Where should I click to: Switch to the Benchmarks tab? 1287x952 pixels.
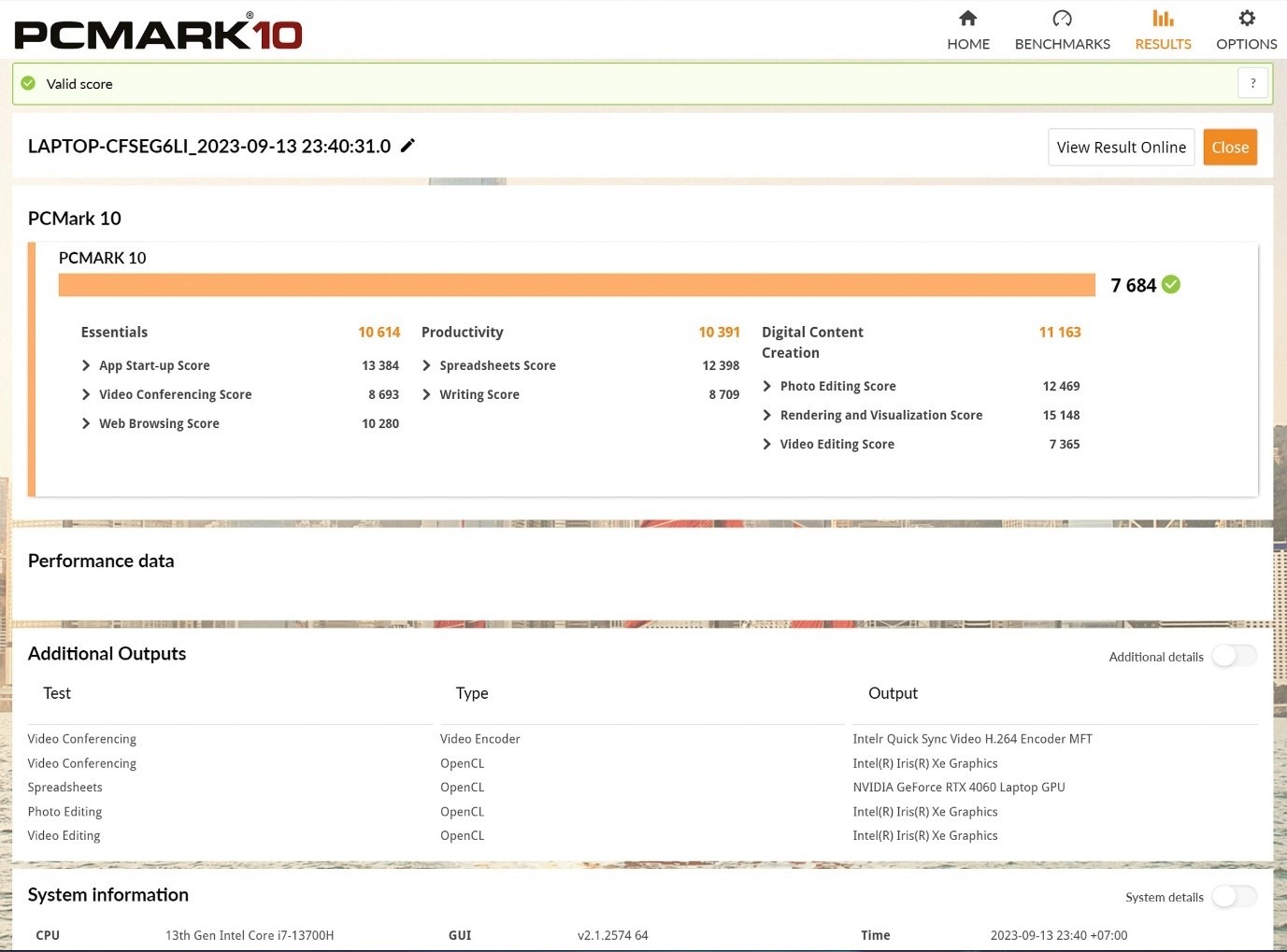(1062, 31)
